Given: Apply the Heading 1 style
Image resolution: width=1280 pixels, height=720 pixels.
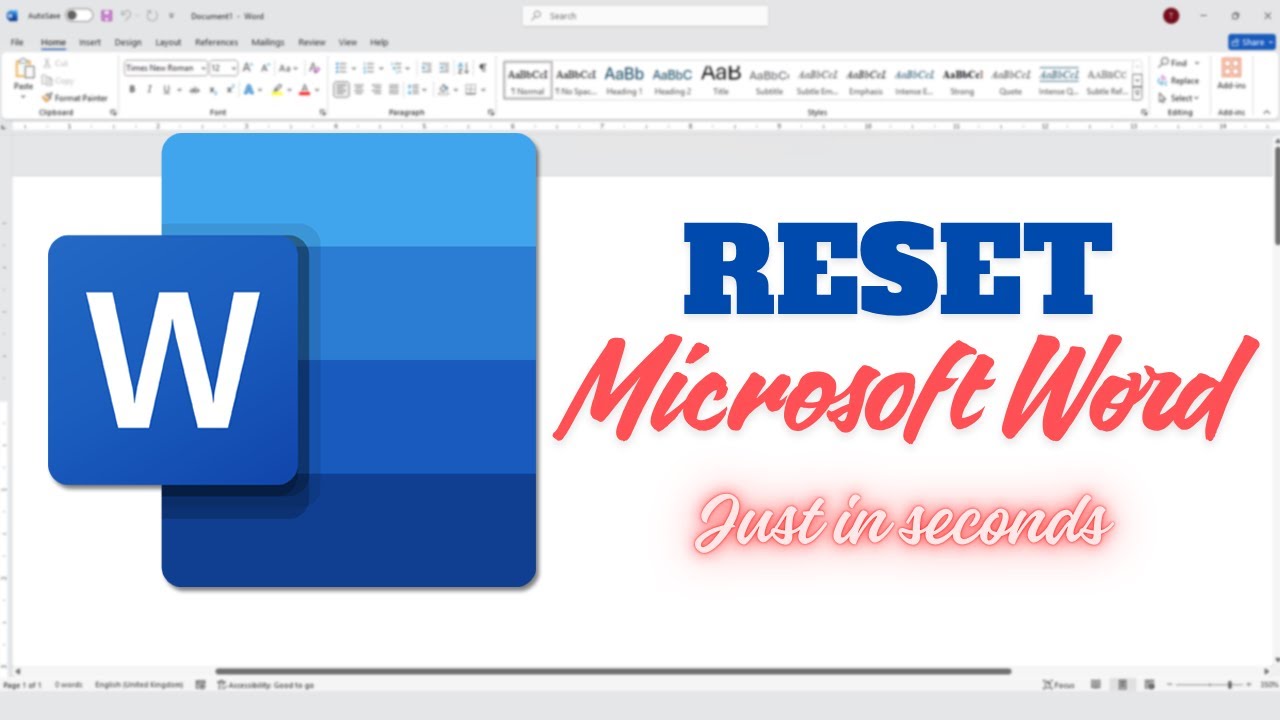Looking at the screenshot, I should coord(624,79).
